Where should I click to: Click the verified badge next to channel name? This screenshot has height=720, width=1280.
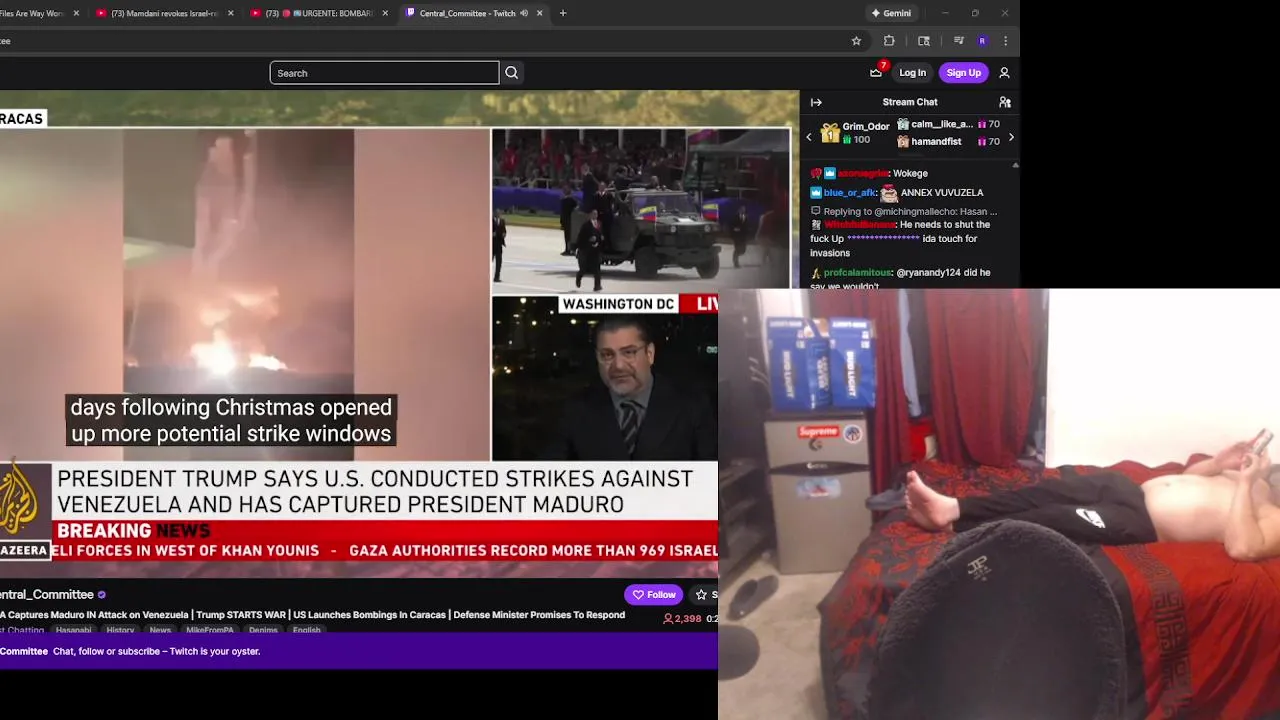click(101, 595)
